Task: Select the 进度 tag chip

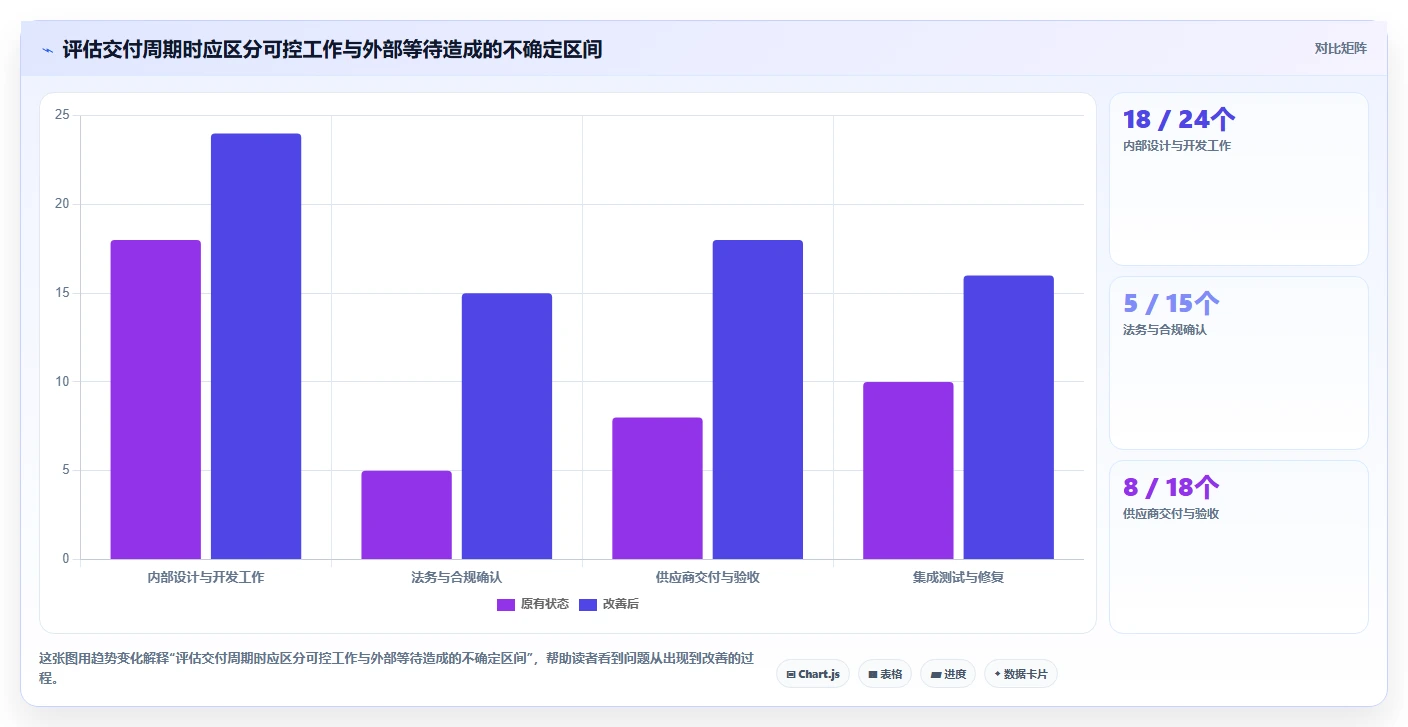Action: [x=948, y=674]
